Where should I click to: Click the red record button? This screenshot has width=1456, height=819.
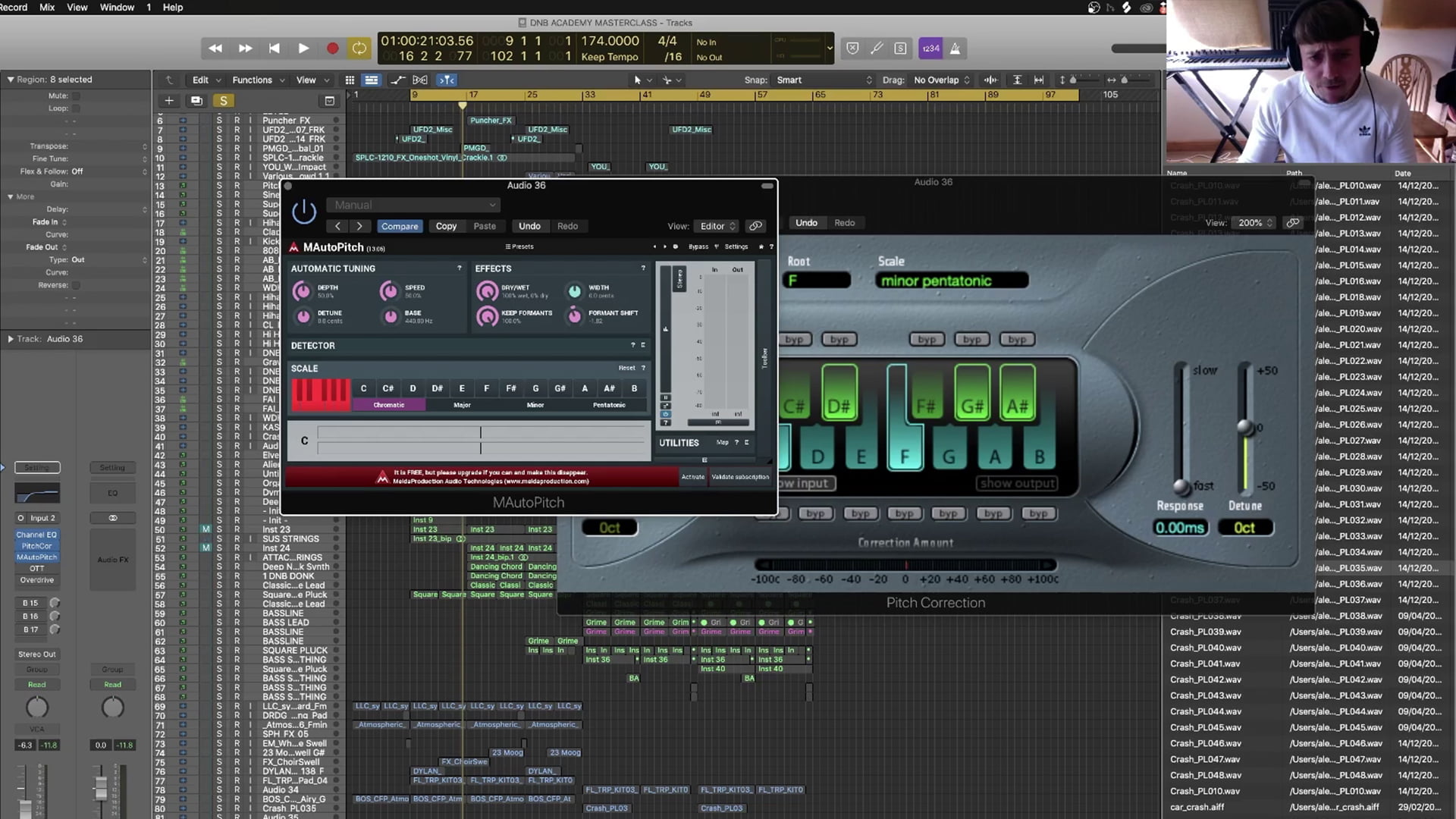point(332,49)
